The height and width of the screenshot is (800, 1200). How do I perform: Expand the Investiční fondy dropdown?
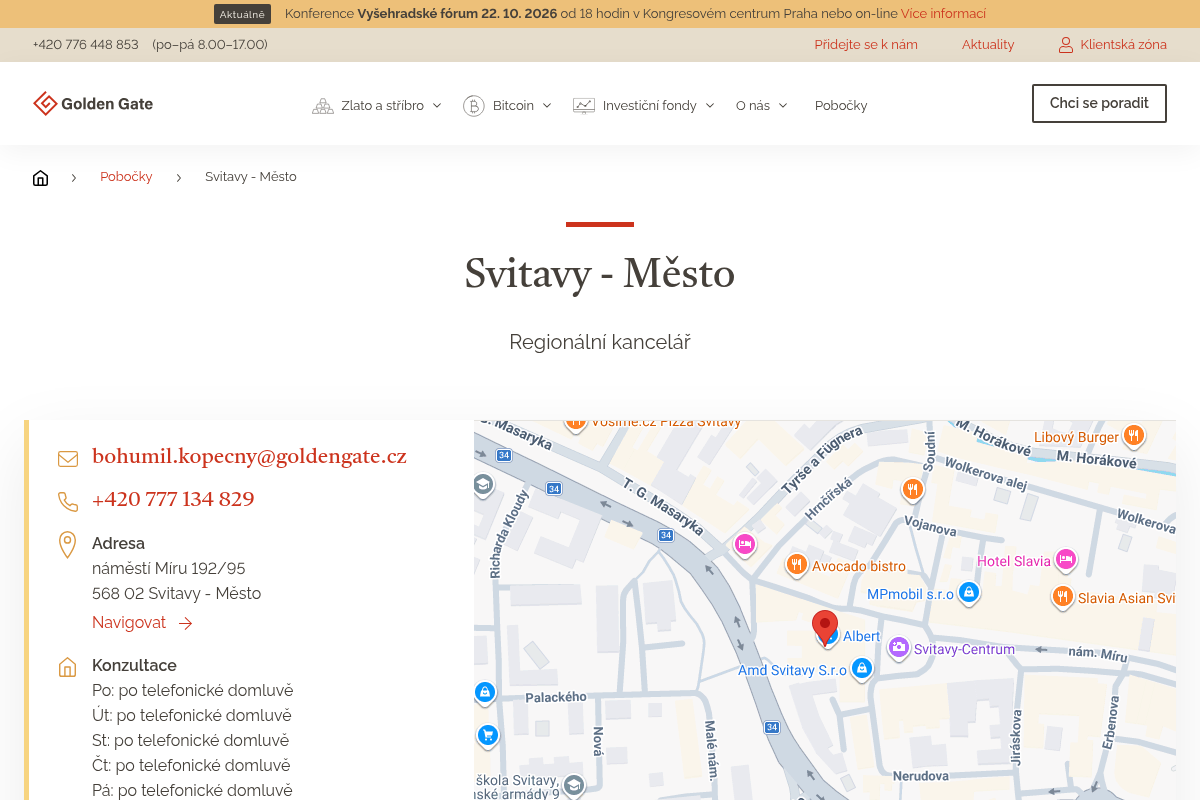[x=644, y=105]
